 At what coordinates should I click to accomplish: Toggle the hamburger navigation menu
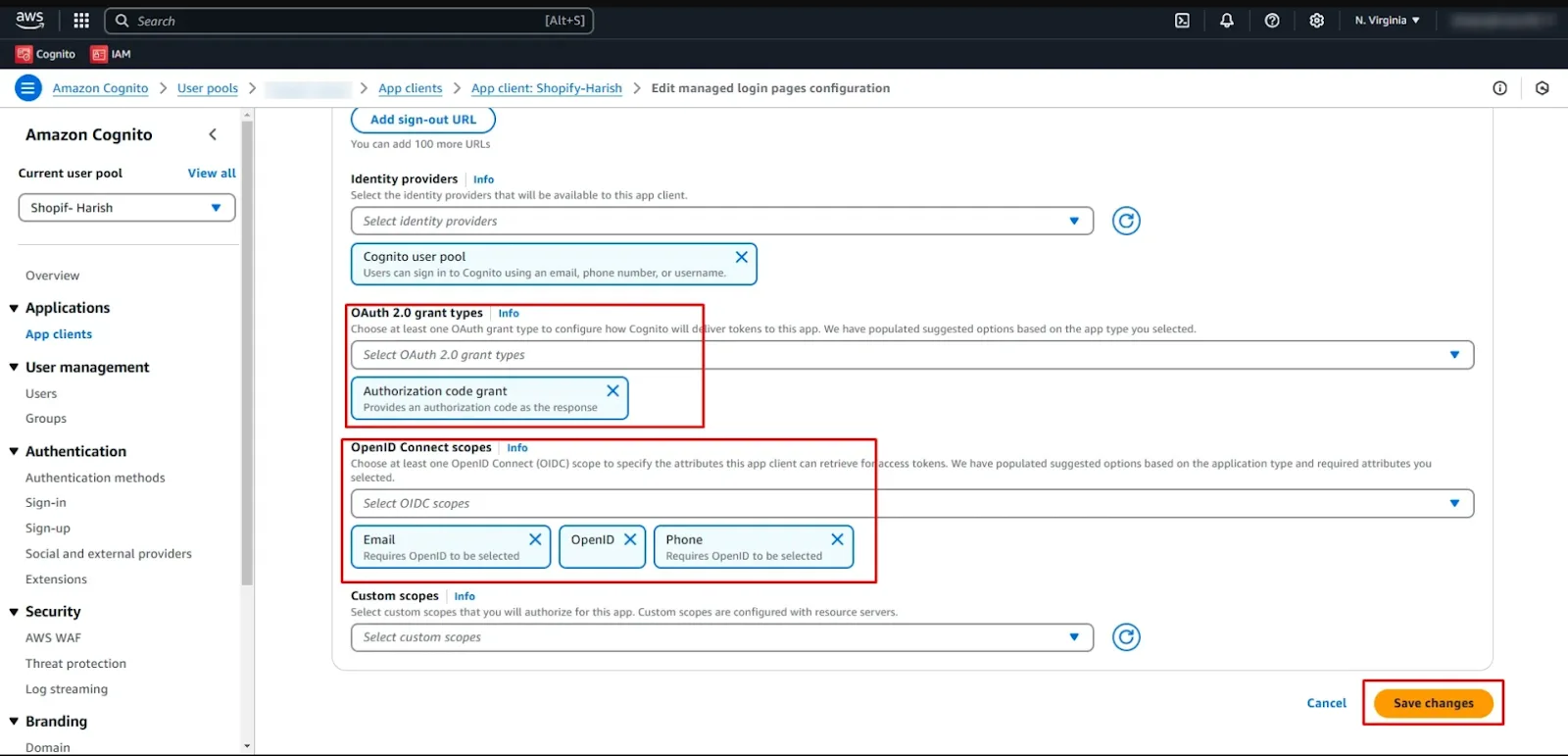(x=27, y=88)
